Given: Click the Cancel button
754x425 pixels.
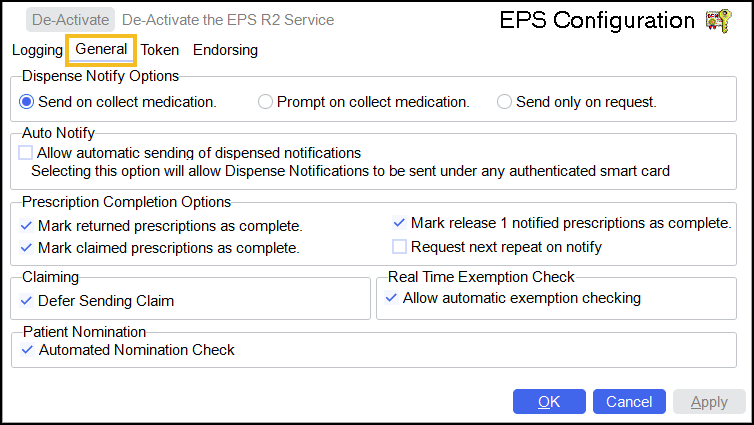Looking at the screenshot, I should coord(629,402).
